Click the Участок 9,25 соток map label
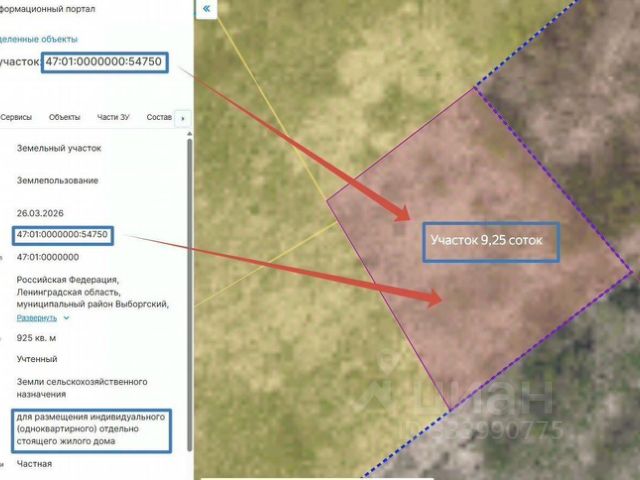Image resolution: width=640 pixels, height=480 pixels. point(487,240)
